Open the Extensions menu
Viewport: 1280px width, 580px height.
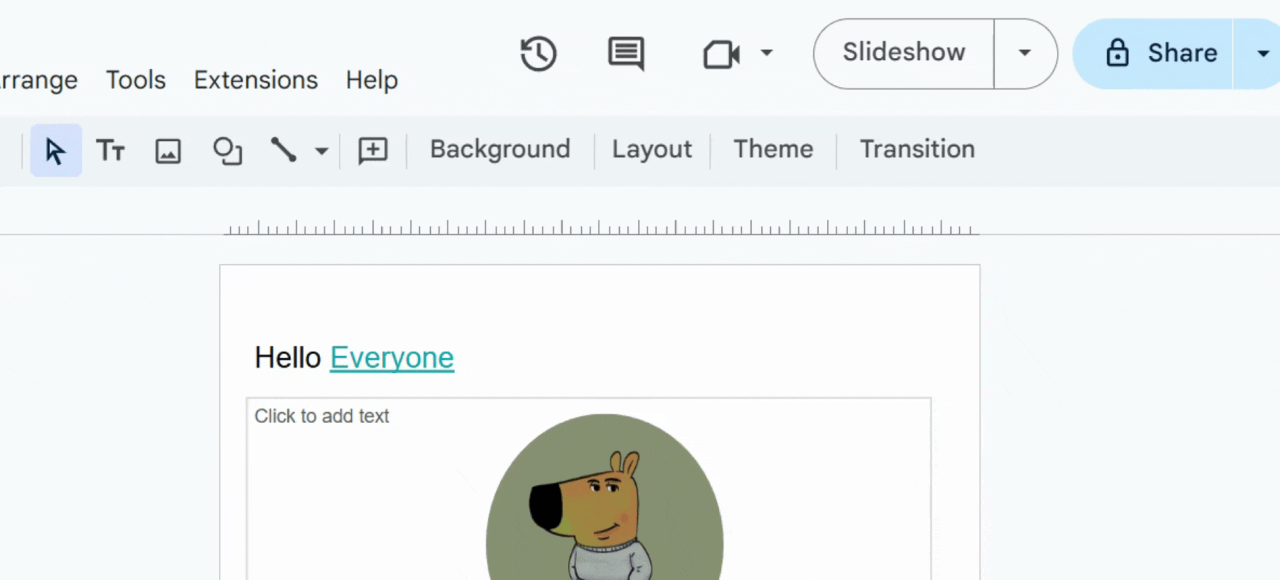256,80
